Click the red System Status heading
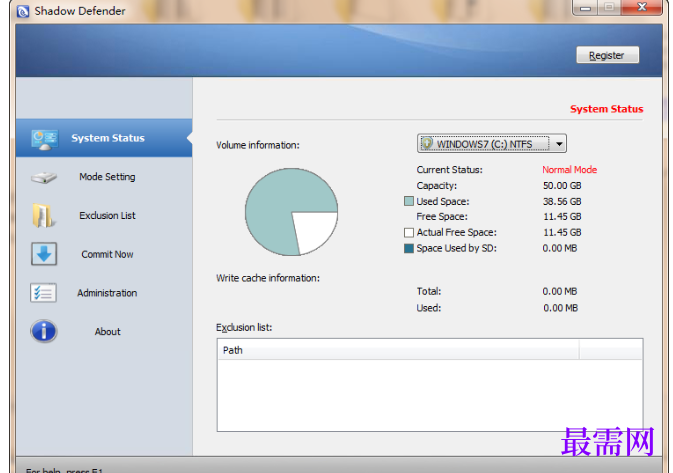Image resolution: width=673 pixels, height=473 pixels. 606,109
